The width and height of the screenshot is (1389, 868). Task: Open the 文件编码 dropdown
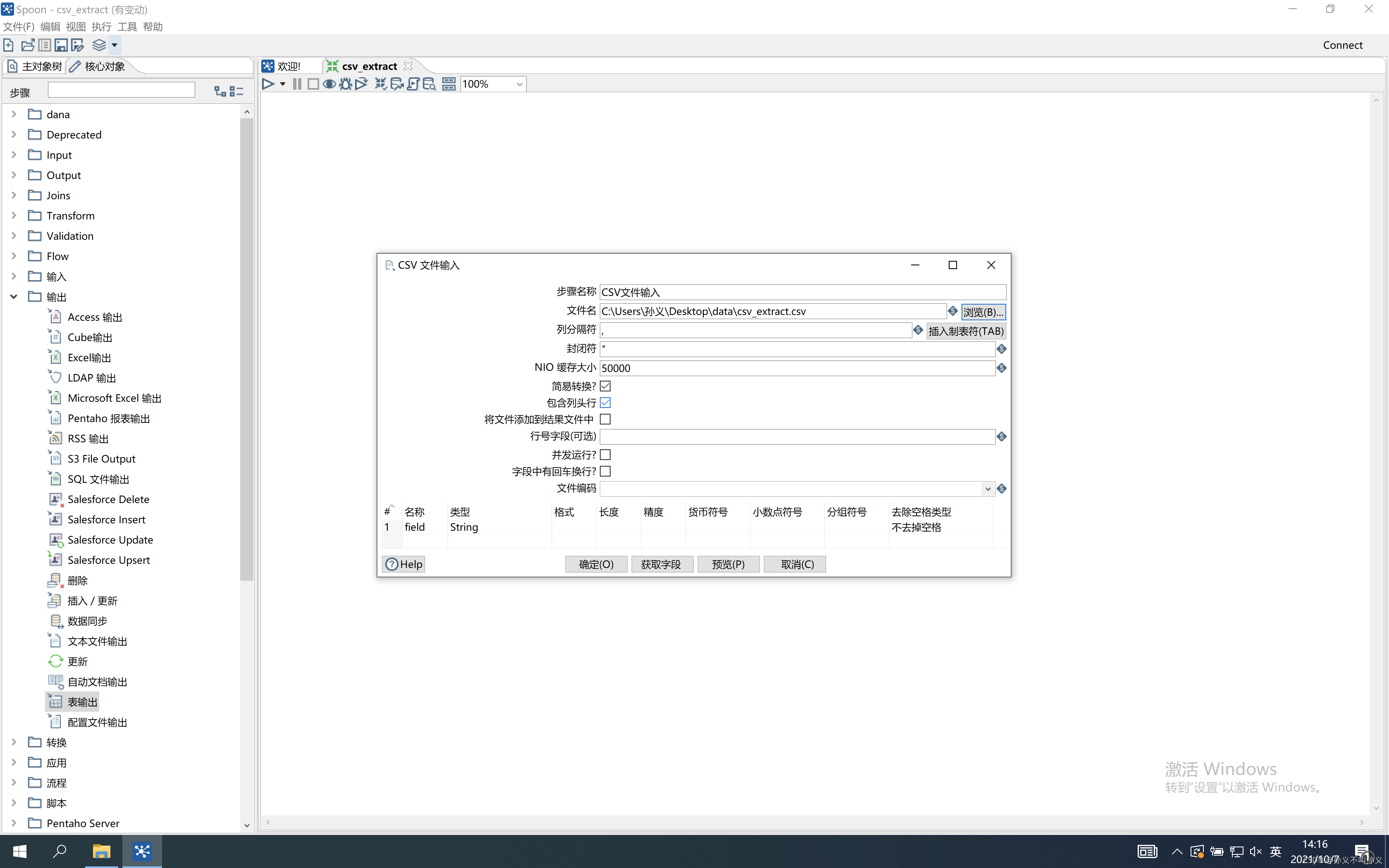click(987, 489)
